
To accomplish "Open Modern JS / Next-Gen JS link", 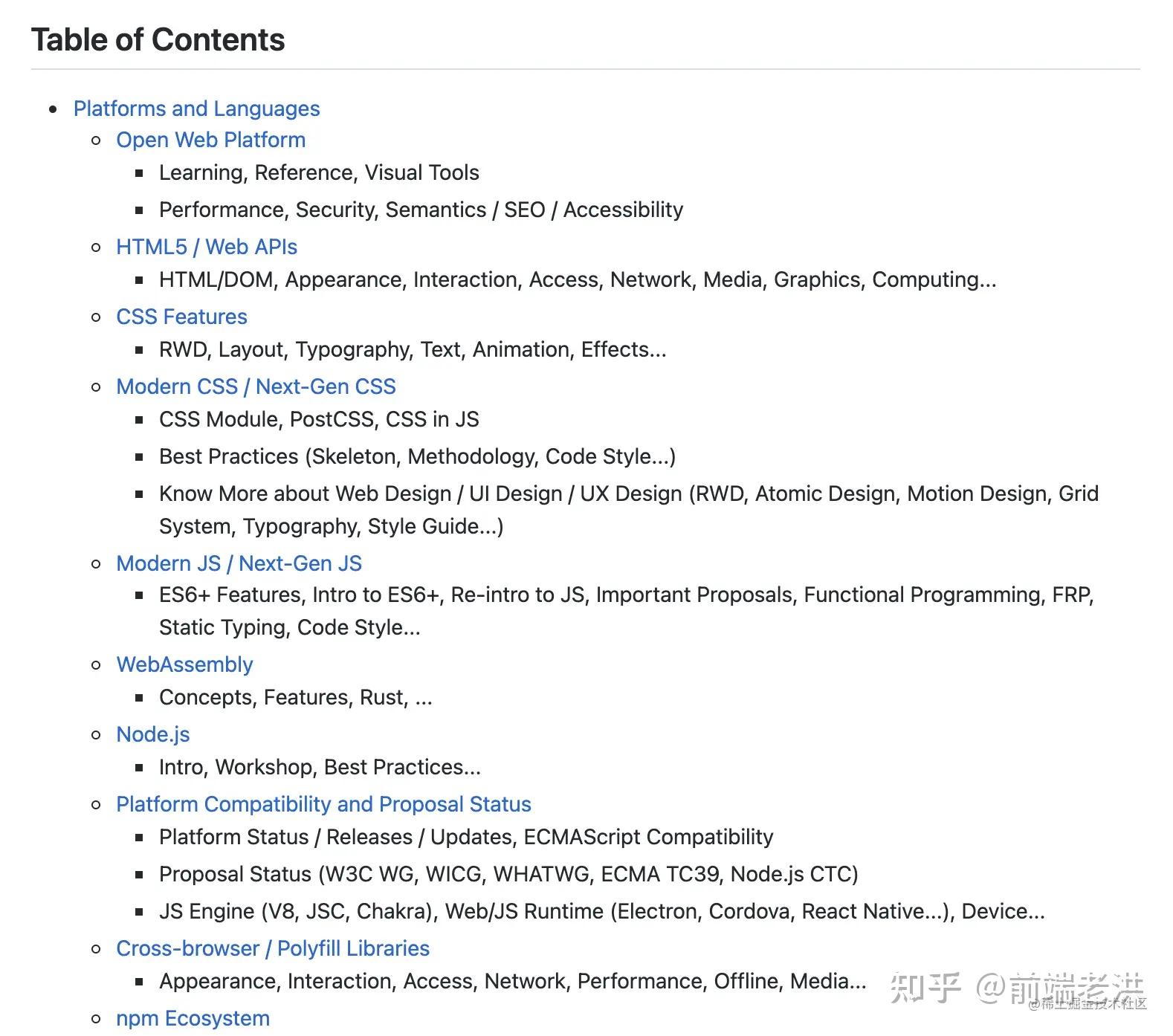I will (x=239, y=563).
